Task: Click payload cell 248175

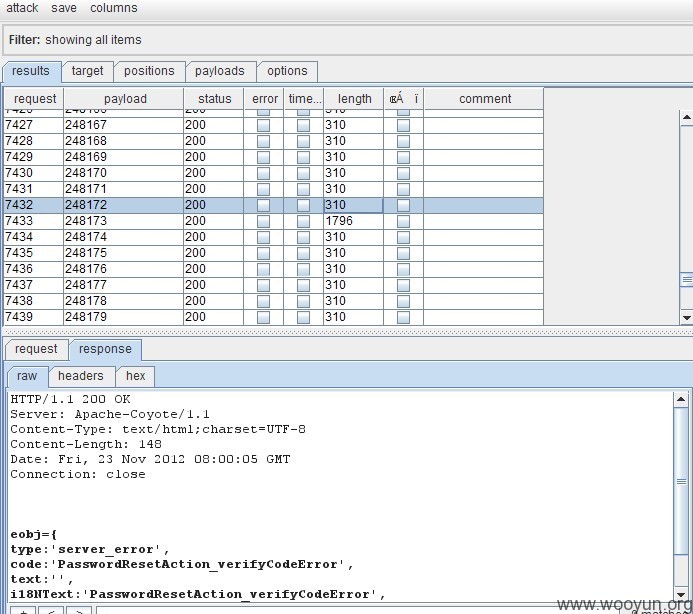Action: coord(124,253)
